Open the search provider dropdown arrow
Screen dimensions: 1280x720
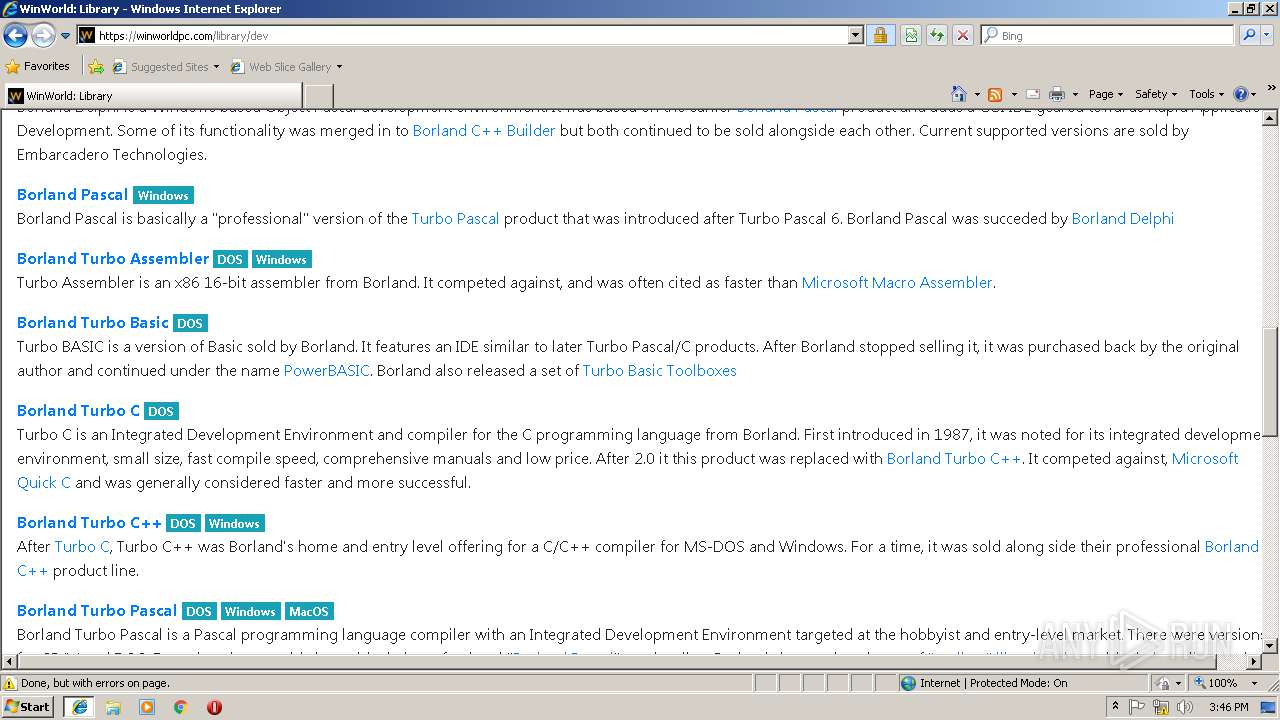pos(1268,35)
